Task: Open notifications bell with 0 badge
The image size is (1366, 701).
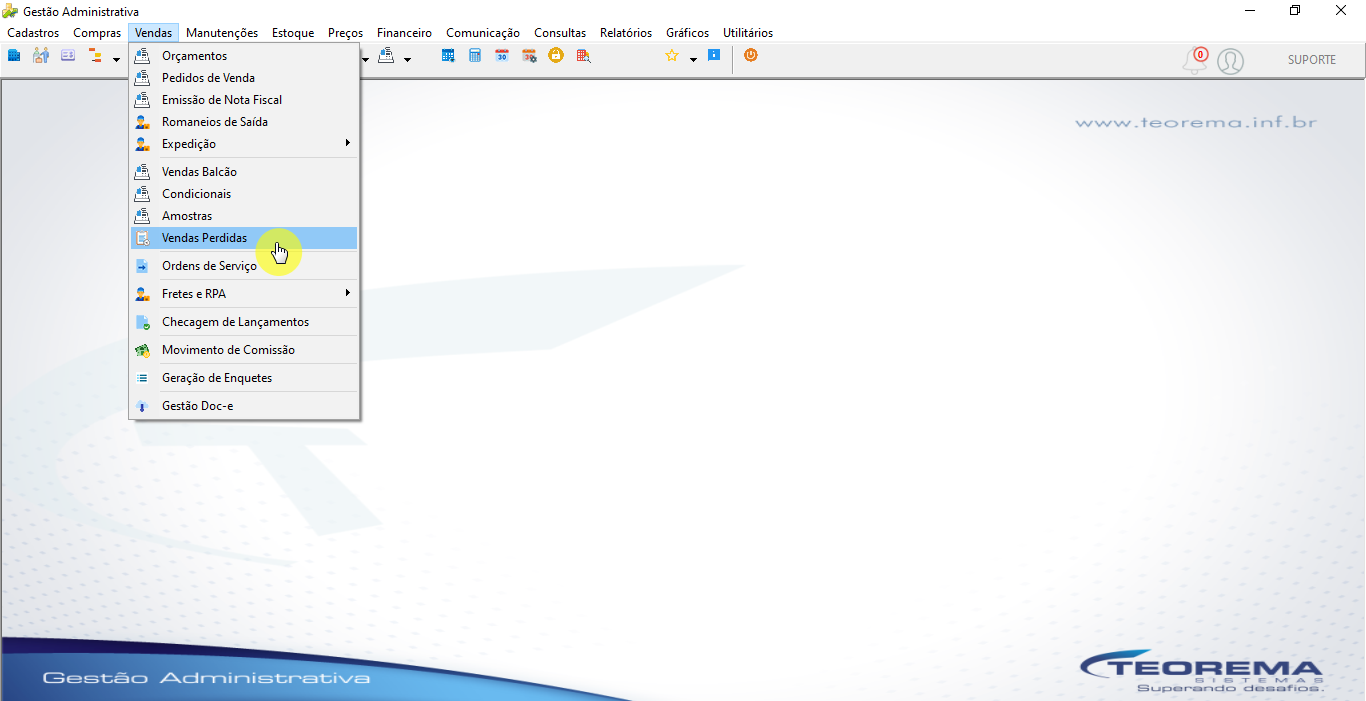Action: click(x=1195, y=60)
